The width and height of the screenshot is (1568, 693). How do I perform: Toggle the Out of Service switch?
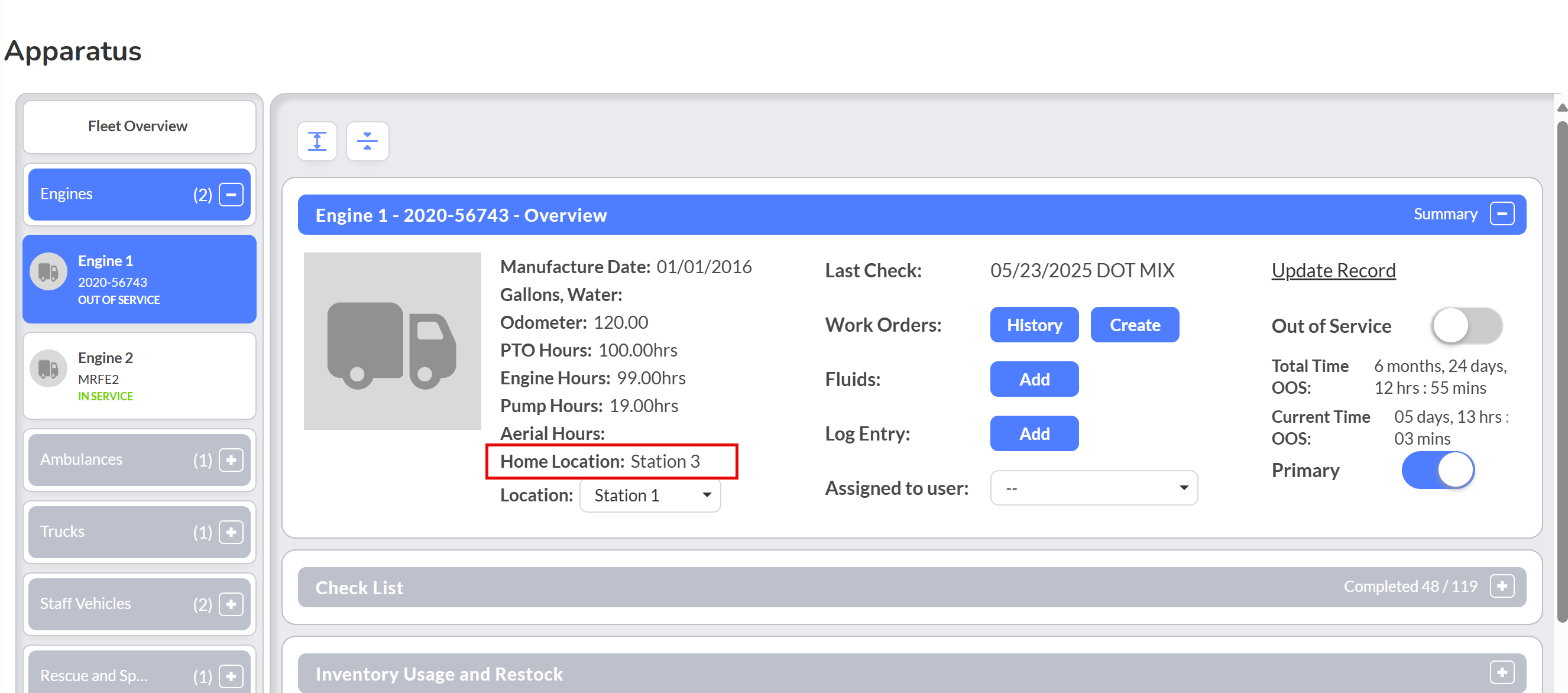1467,326
